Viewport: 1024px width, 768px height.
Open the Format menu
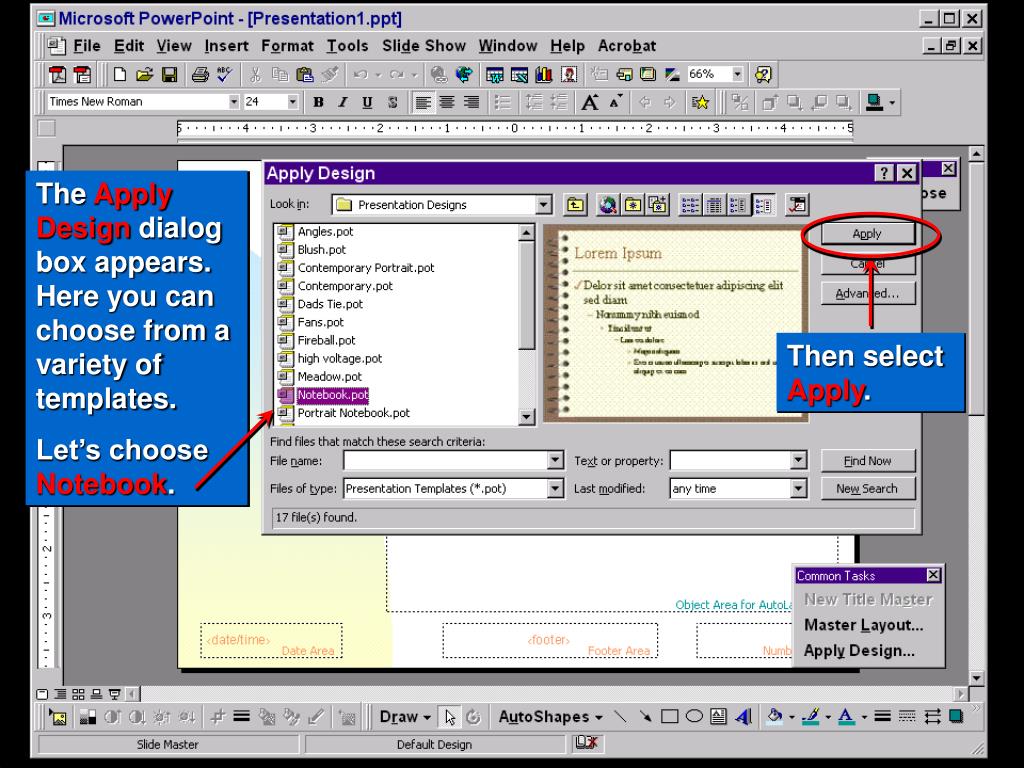tap(287, 46)
